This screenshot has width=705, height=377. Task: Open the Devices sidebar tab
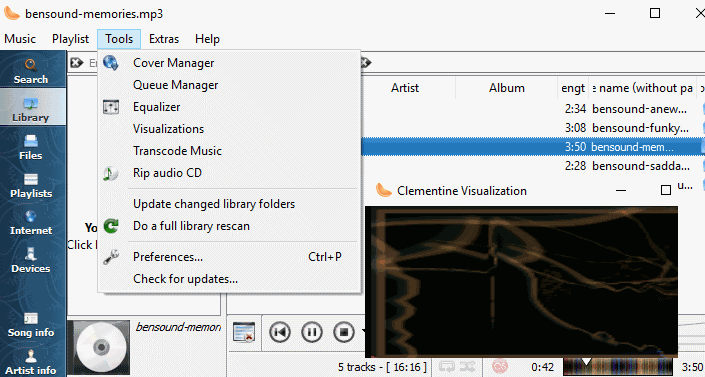(31, 260)
